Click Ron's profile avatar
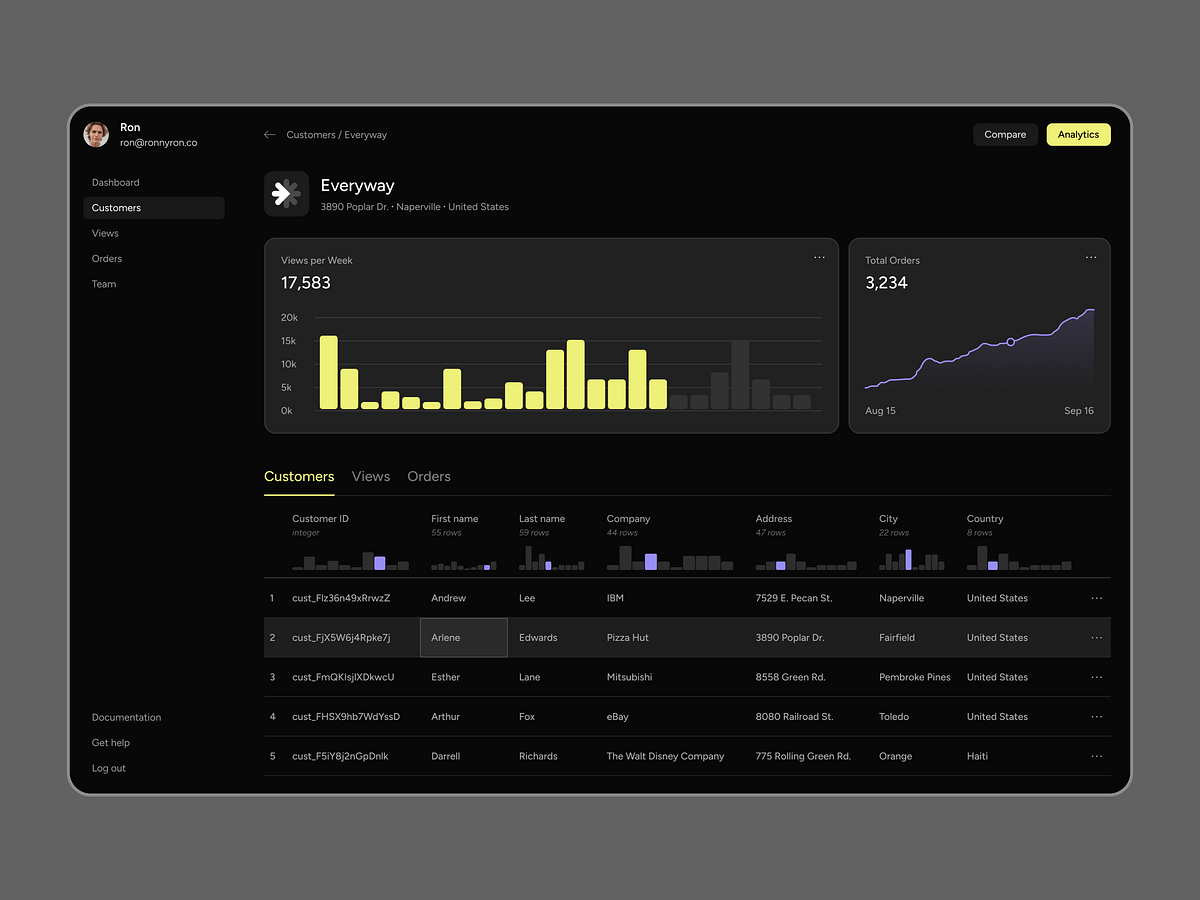This screenshot has width=1200, height=900. (x=96, y=135)
